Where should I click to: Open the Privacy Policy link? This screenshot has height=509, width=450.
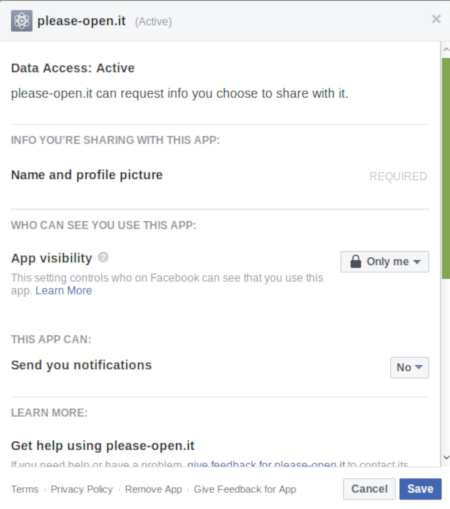(82, 489)
